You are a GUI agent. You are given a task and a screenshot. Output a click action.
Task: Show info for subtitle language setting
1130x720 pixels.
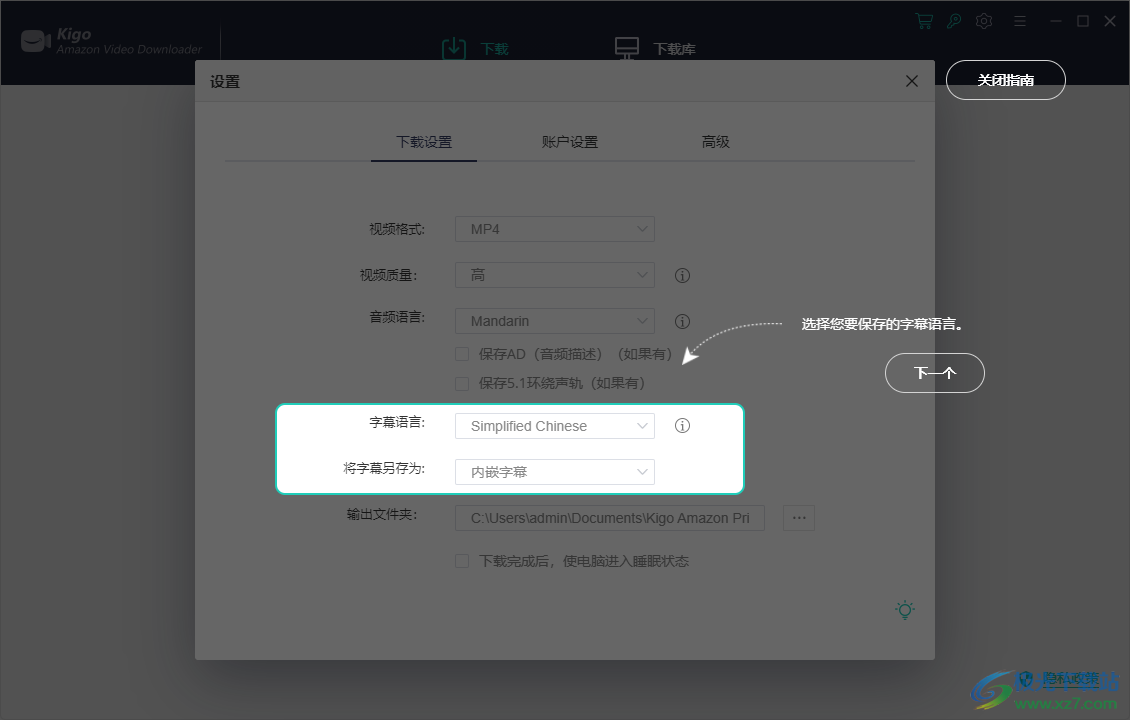pyautogui.click(x=682, y=426)
